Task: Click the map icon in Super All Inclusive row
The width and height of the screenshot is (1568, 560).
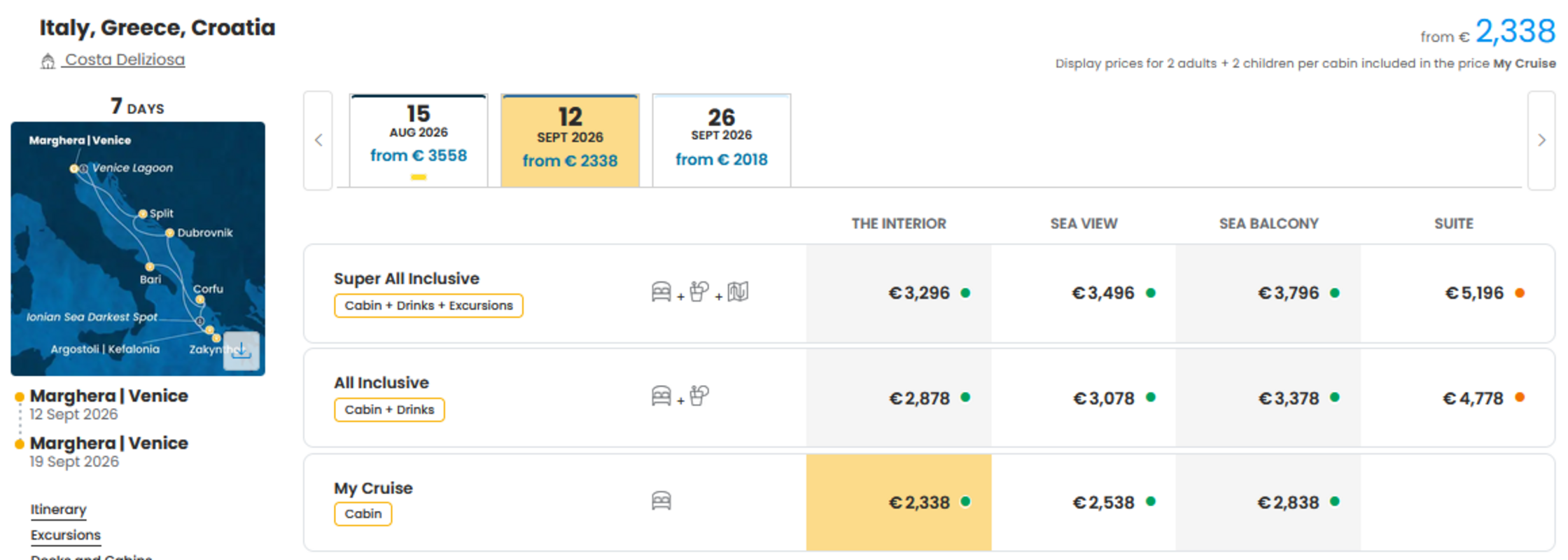Action: pos(738,291)
